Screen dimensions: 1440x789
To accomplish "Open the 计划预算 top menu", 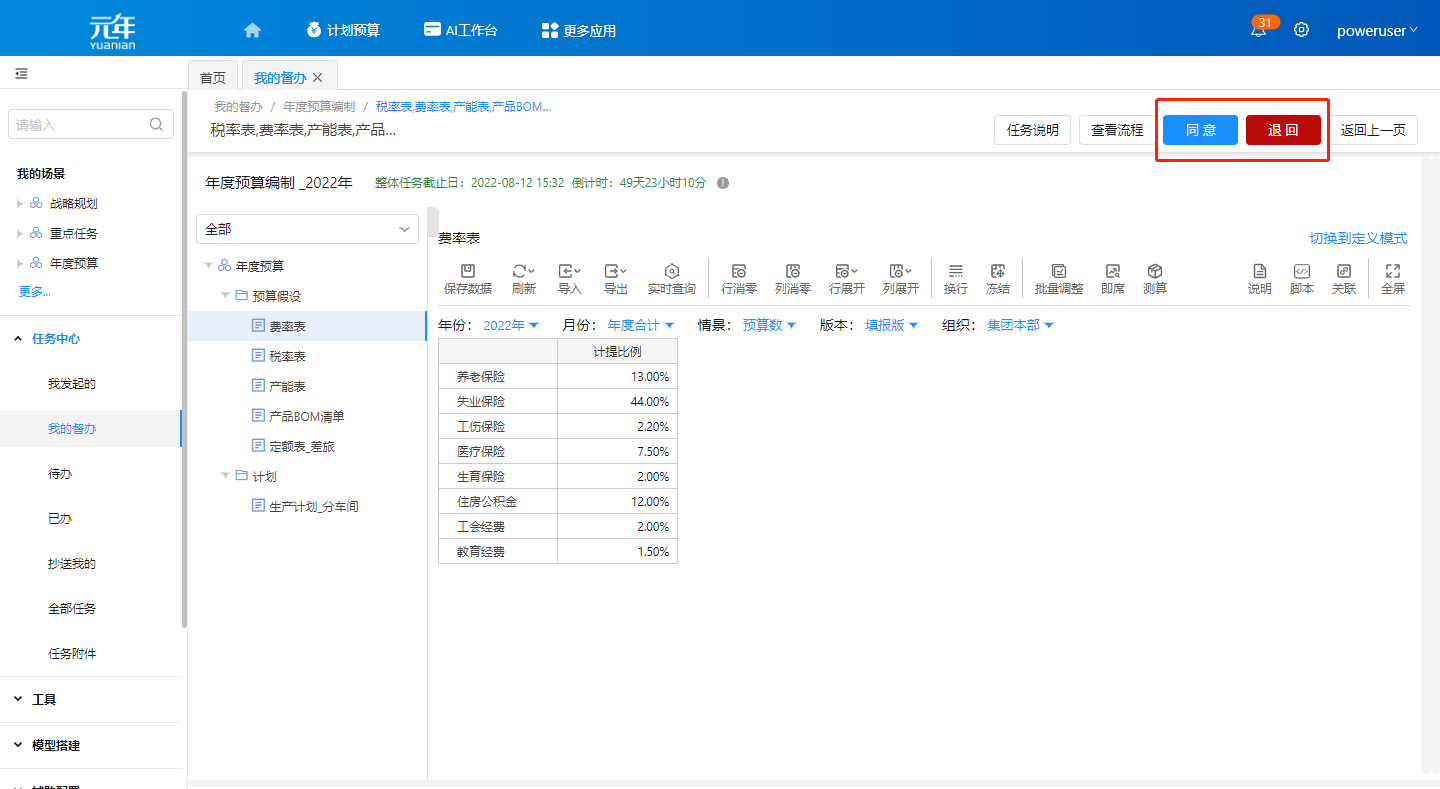I will (x=343, y=30).
